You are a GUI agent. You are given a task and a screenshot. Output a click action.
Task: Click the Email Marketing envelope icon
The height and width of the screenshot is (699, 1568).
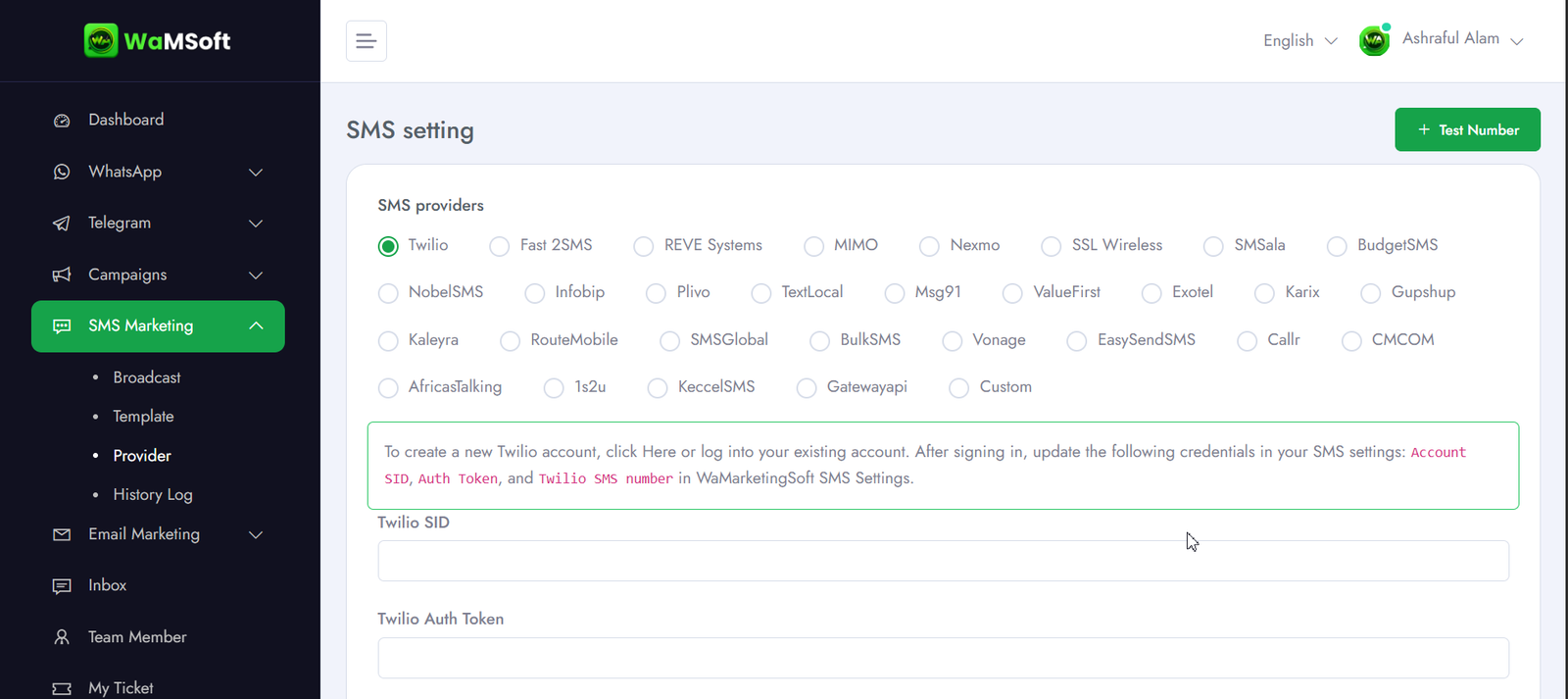tap(62, 534)
